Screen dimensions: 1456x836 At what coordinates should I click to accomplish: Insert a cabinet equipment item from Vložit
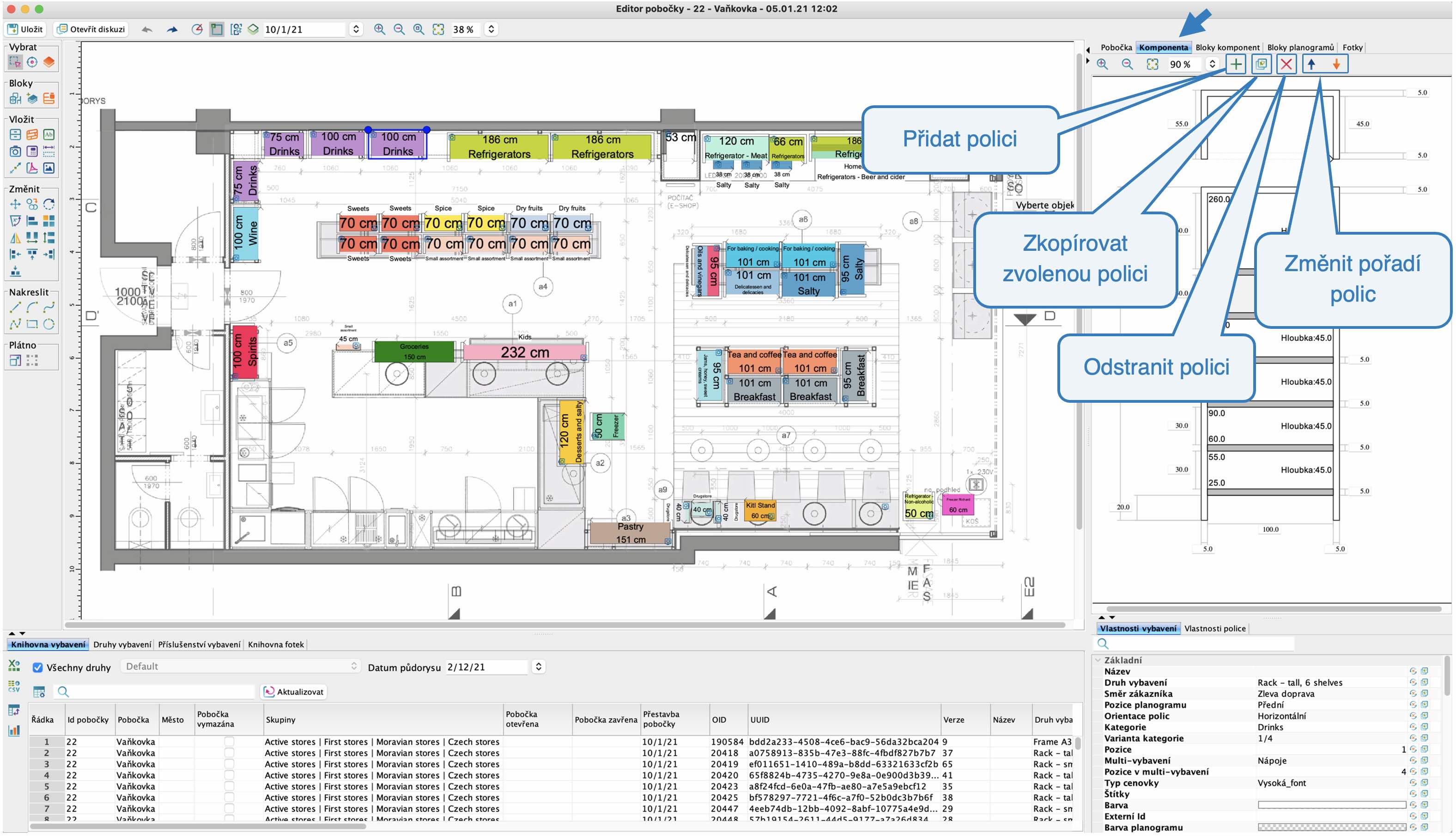pos(16,135)
